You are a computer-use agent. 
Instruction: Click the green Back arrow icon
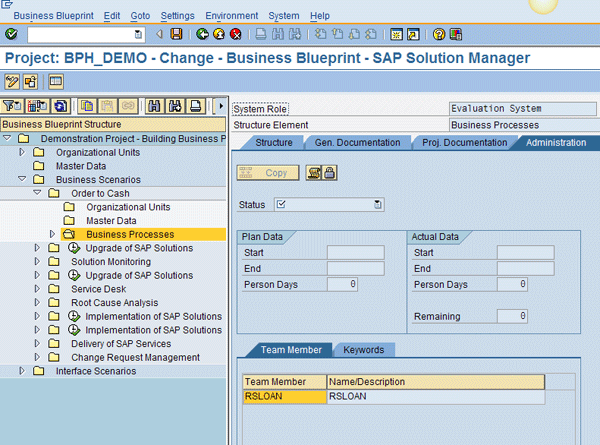coord(203,34)
